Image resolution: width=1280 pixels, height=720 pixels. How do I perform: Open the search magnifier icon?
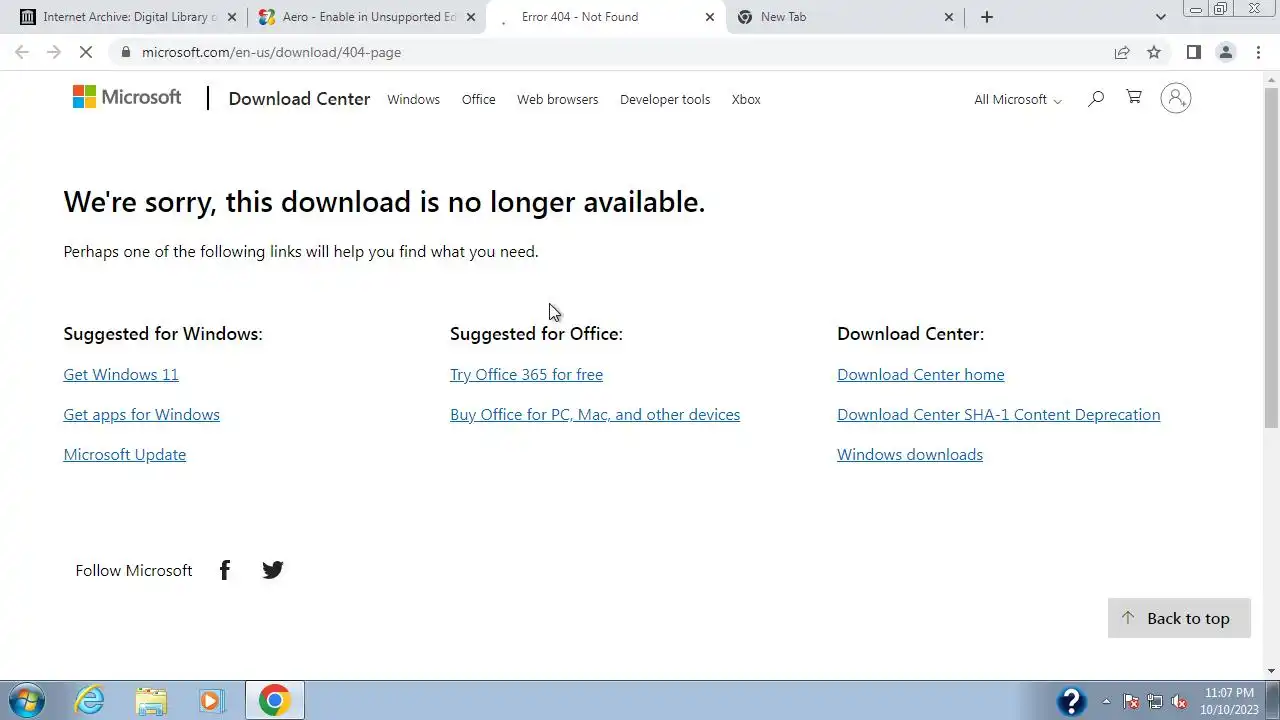pyautogui.click(x=1096, y=98)
